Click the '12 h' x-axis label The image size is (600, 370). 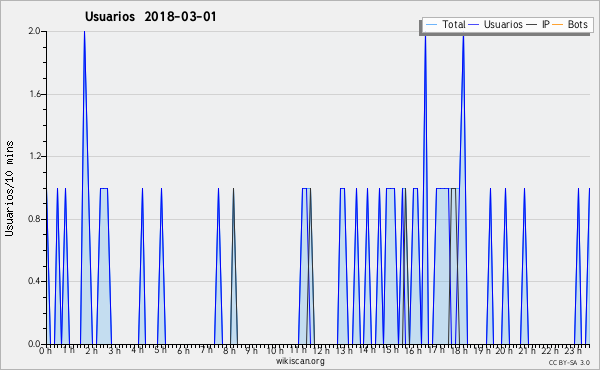pyautogui.click(x=321, y=350)
